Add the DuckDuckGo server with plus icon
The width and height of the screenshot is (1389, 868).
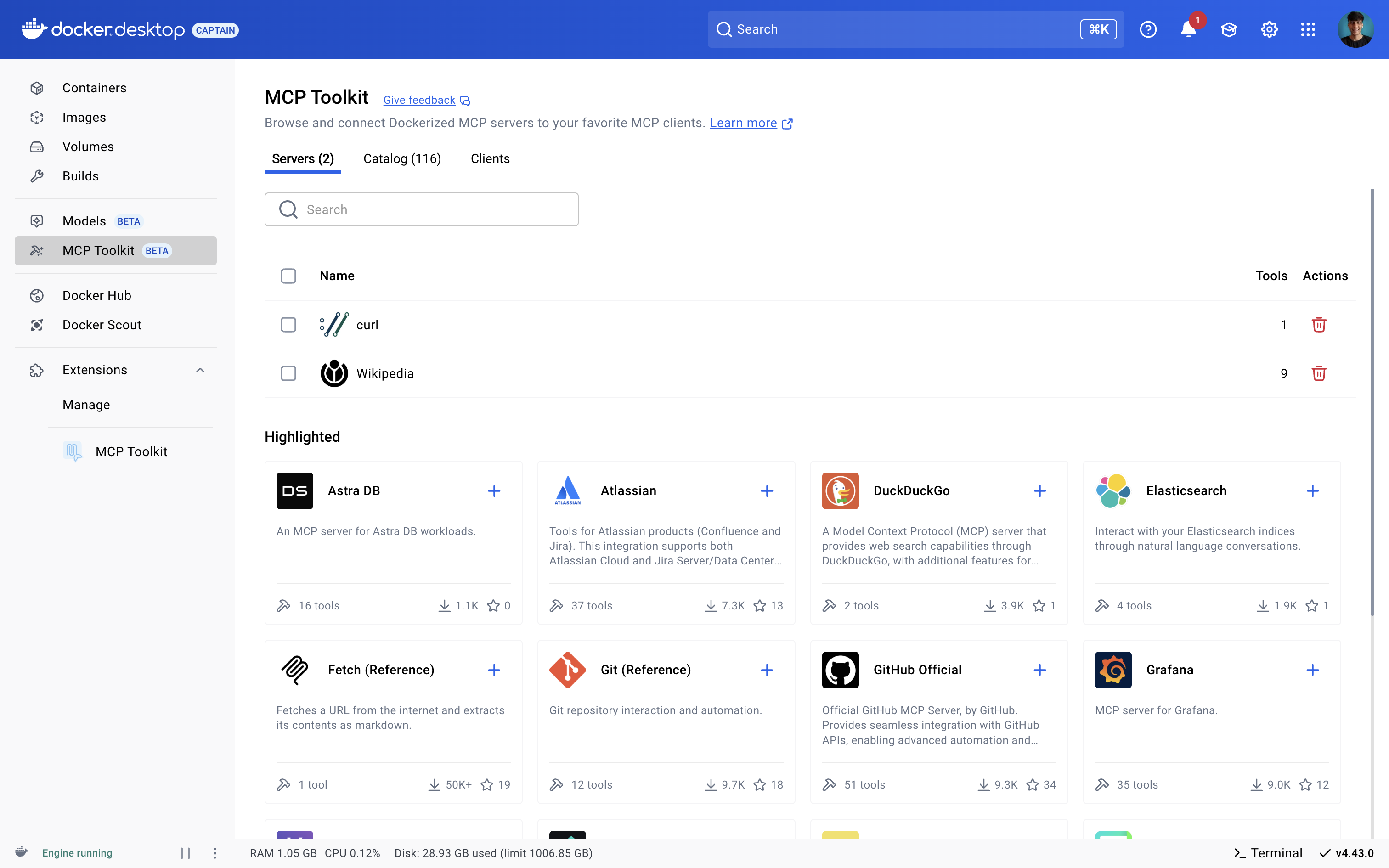pyautogui.click(x=1039, y=491)
